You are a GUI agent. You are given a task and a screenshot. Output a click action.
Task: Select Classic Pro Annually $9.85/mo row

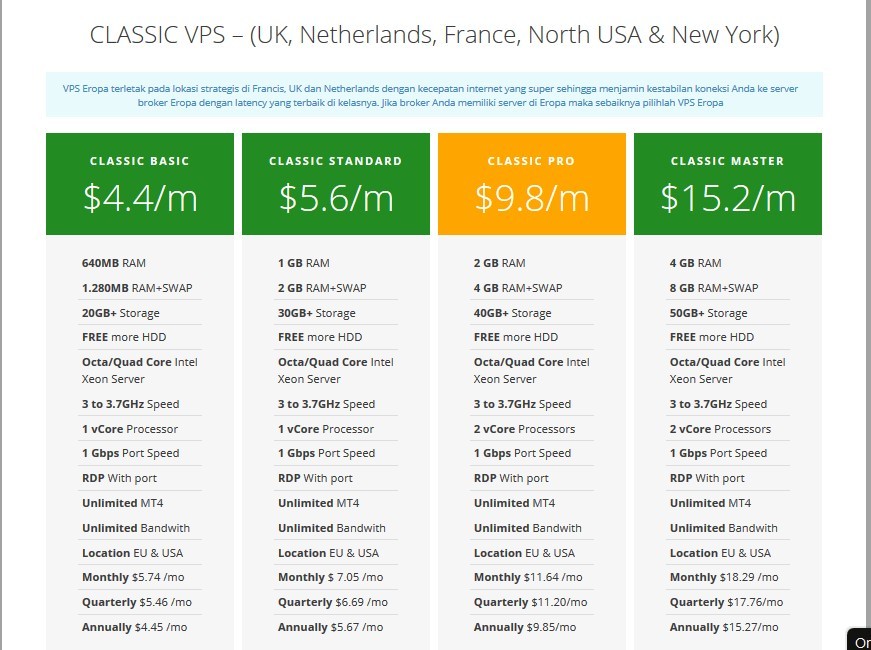pyautogui.click(x=524, y=627)
